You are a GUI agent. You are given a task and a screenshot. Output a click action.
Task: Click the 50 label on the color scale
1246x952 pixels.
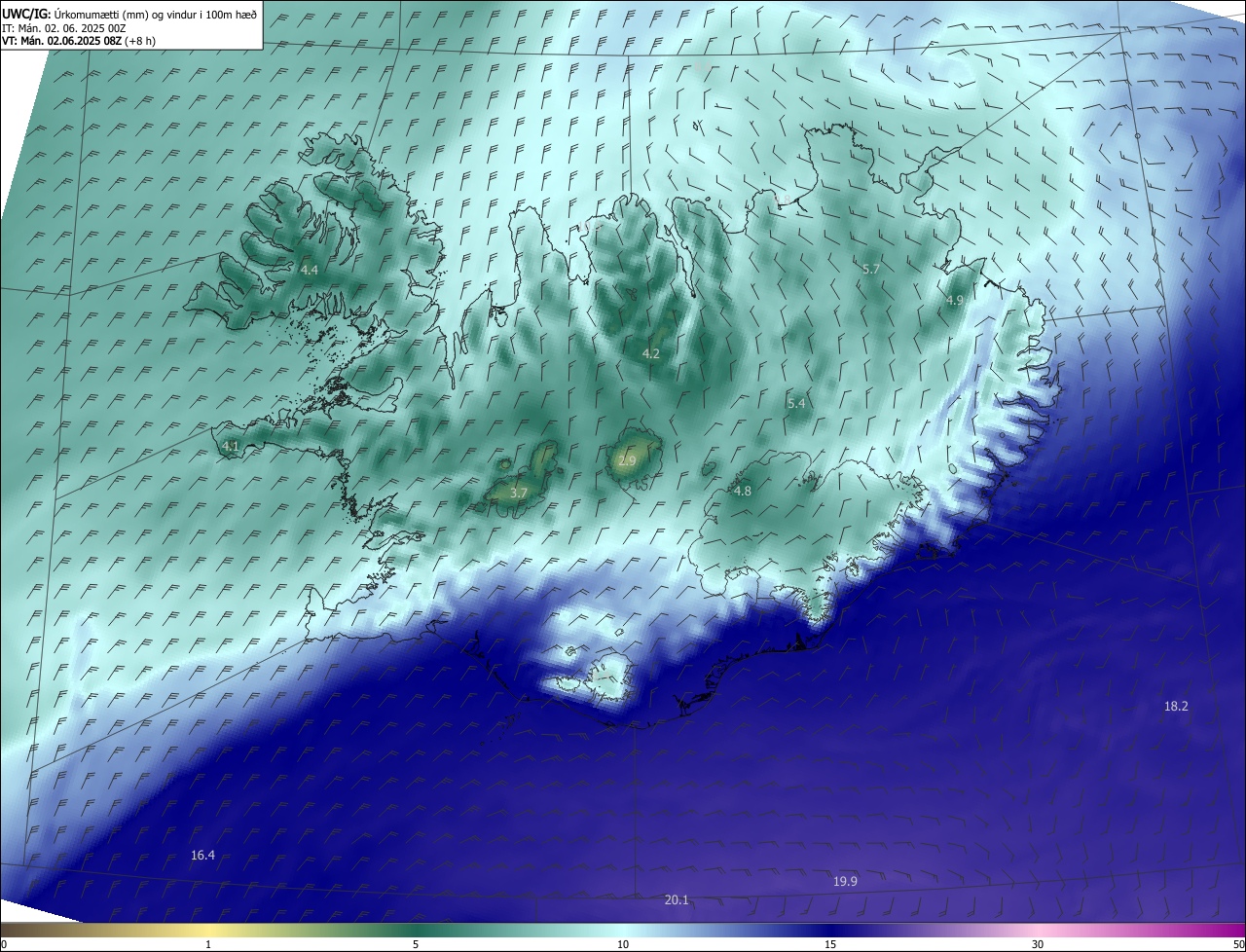coord(1238,944)
